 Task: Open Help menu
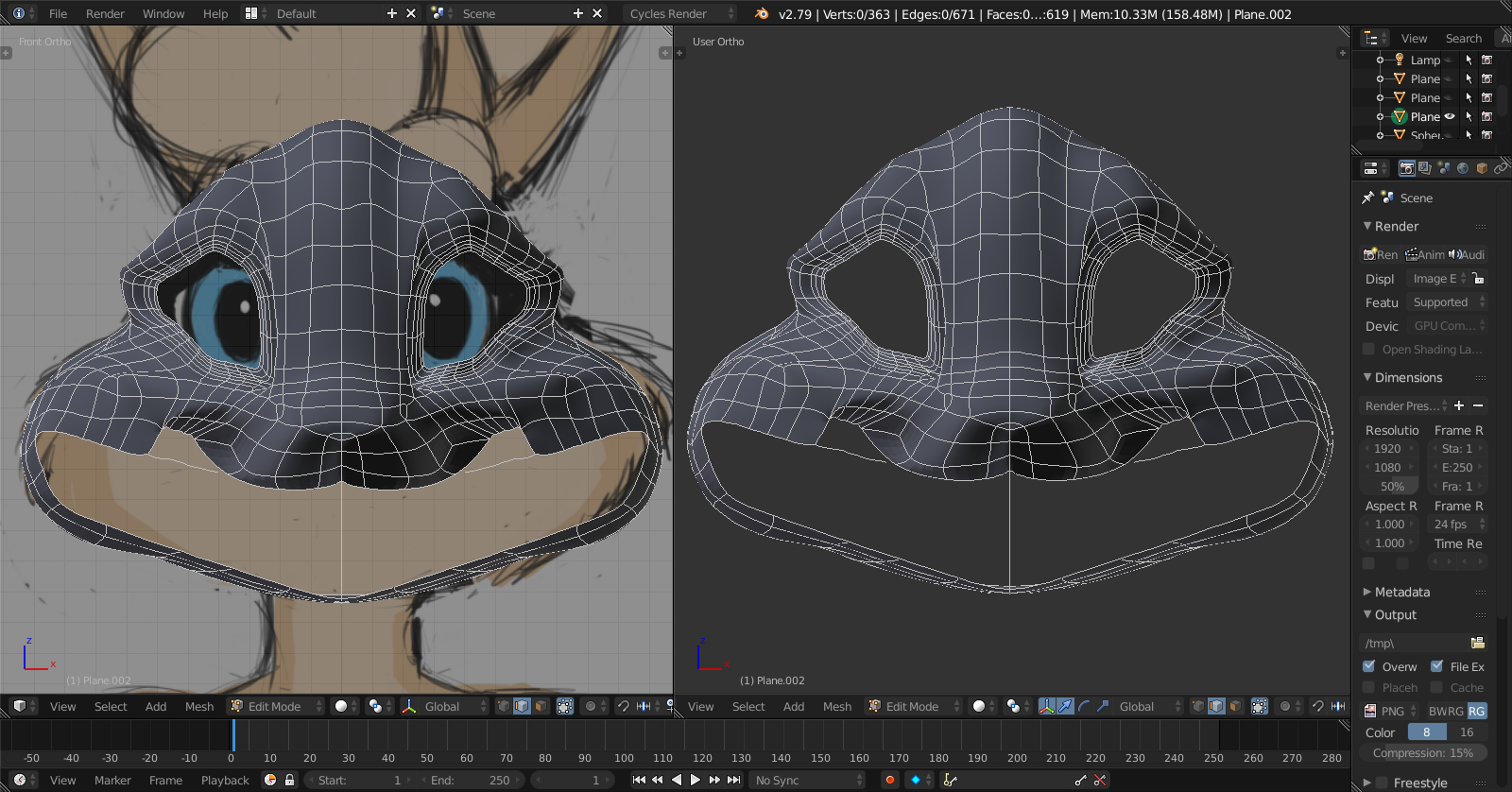(215, 13)
